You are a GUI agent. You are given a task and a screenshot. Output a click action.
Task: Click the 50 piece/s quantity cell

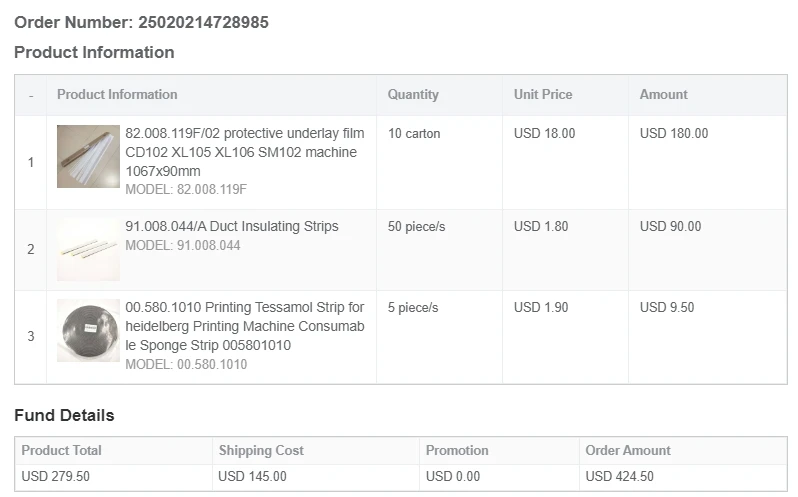(417, 226)
